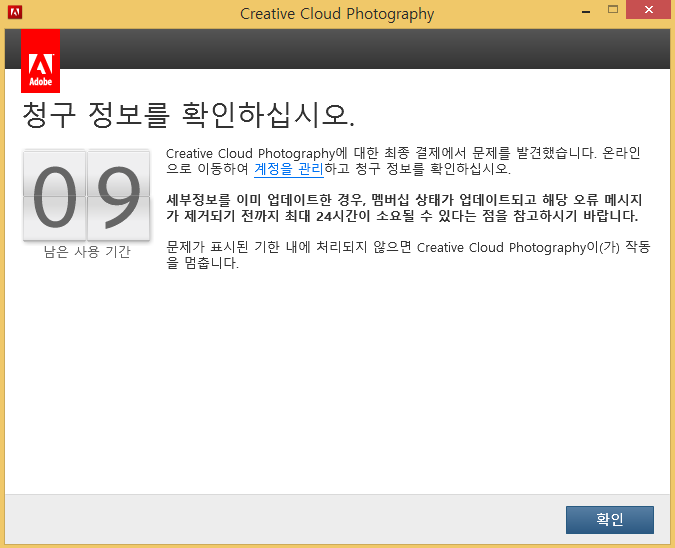Click the 확인 confirm button
Viewport: 675px width, 548px height.
pyautogui.click(x=610, y=520)
